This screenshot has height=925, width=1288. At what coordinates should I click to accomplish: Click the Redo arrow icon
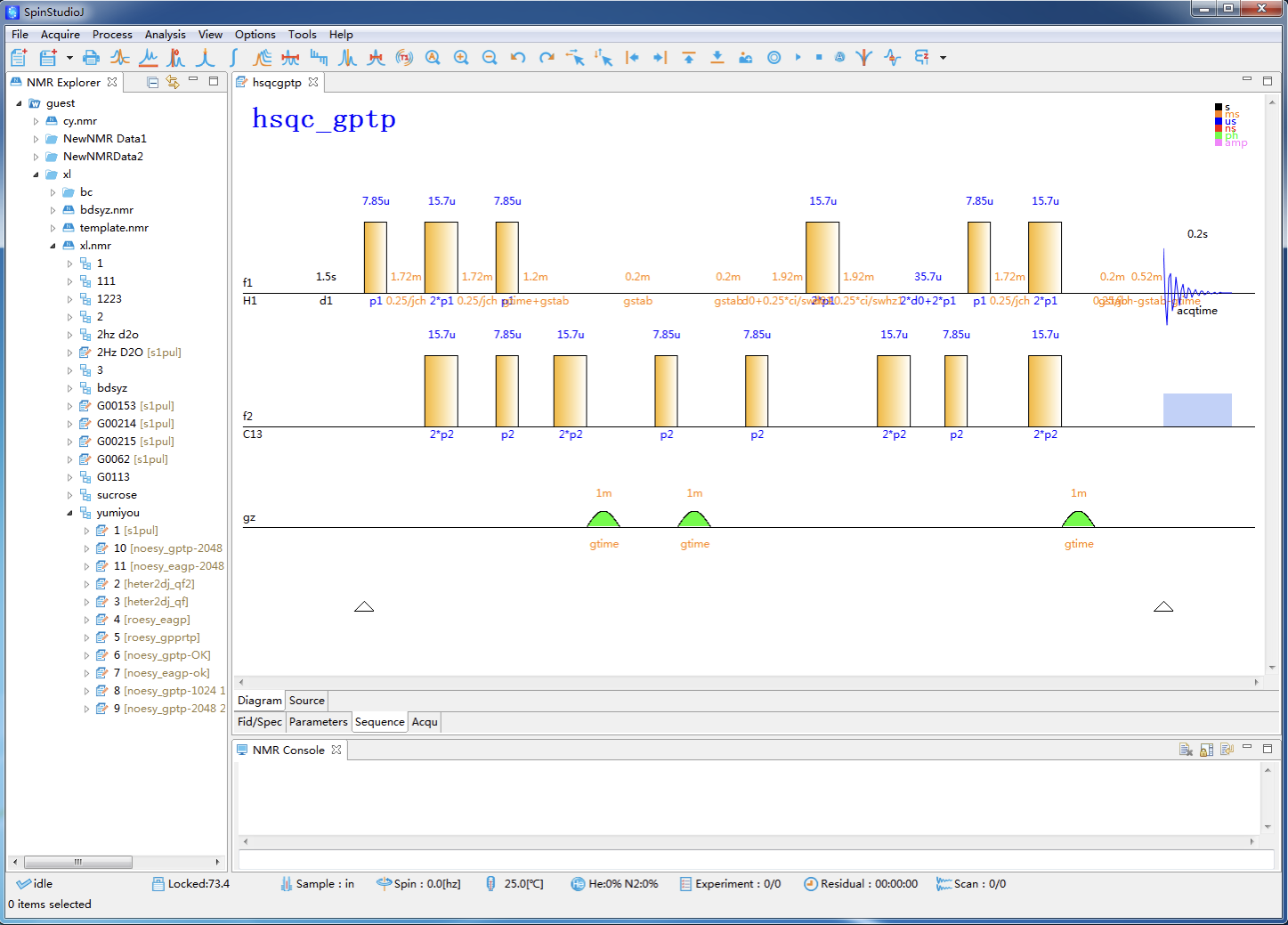(547, 58)
